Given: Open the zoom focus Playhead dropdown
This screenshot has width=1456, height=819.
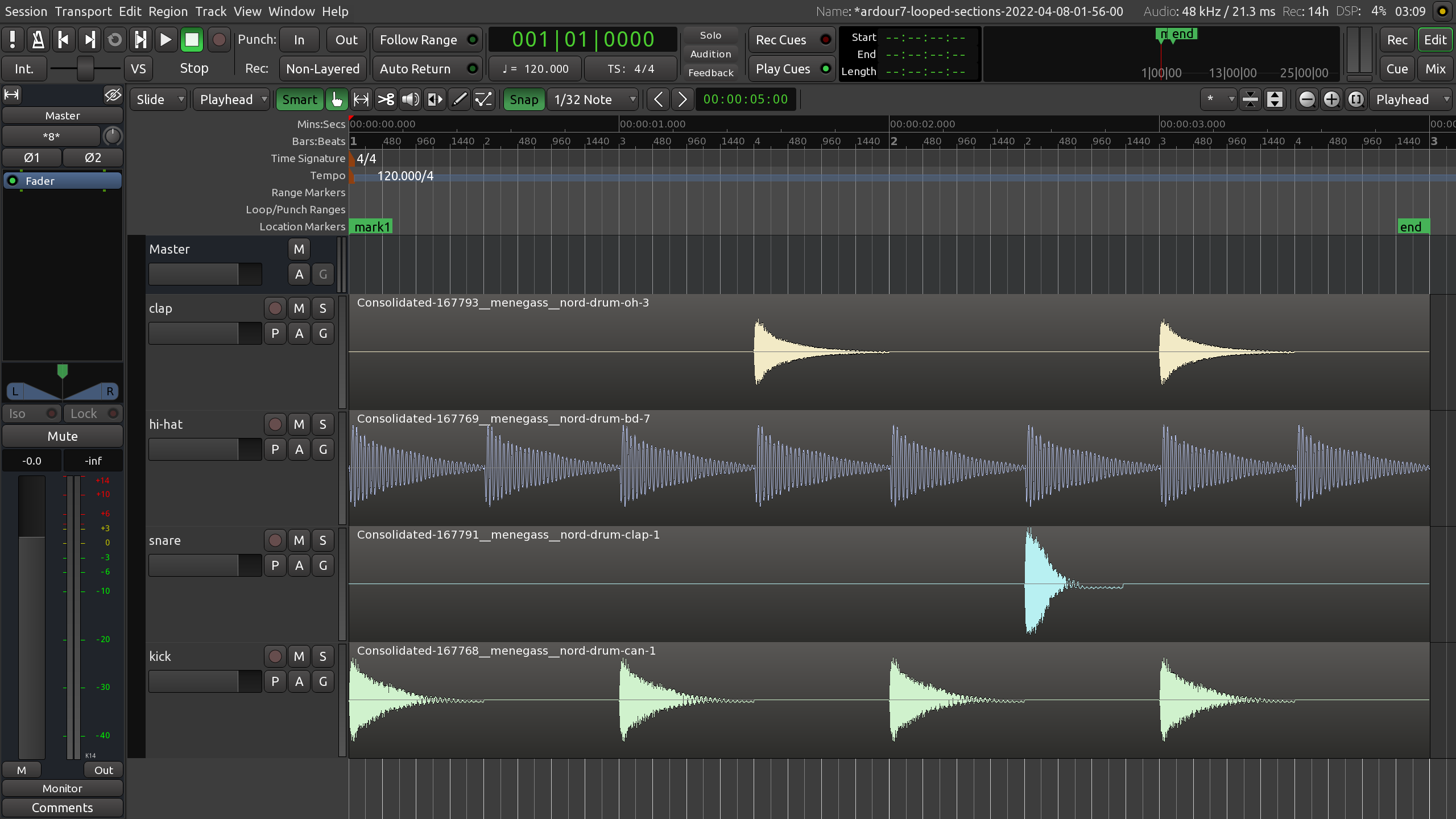Looking at the screenshot, I should 1411,100.
